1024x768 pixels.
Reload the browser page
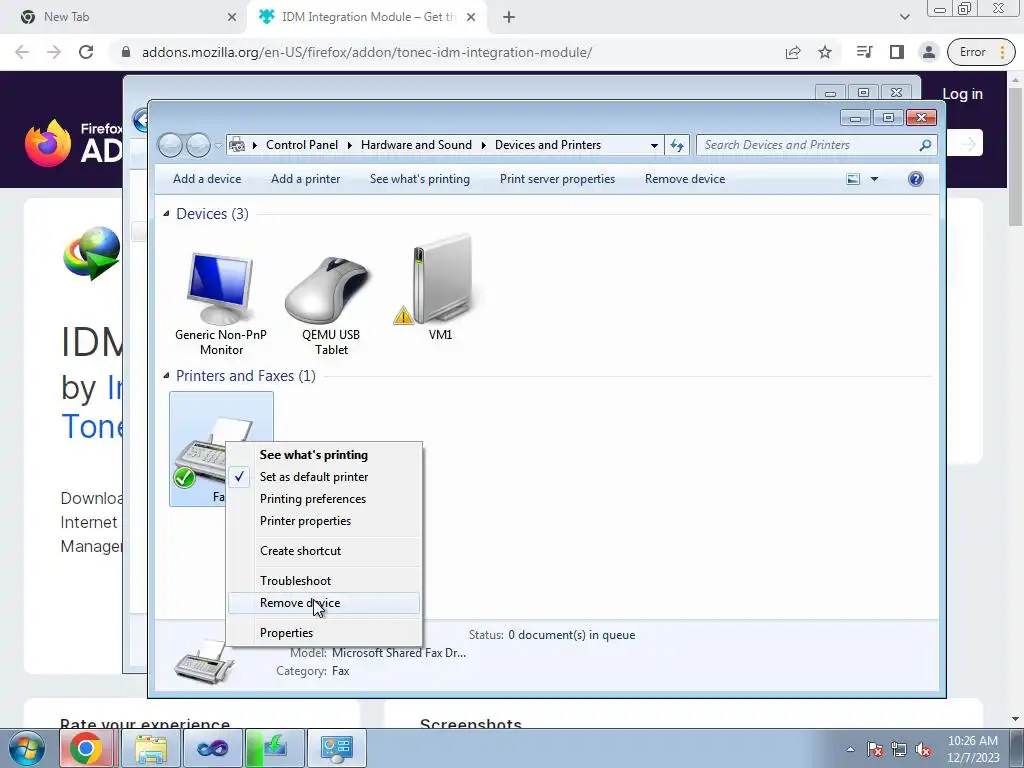coord(86,52)
